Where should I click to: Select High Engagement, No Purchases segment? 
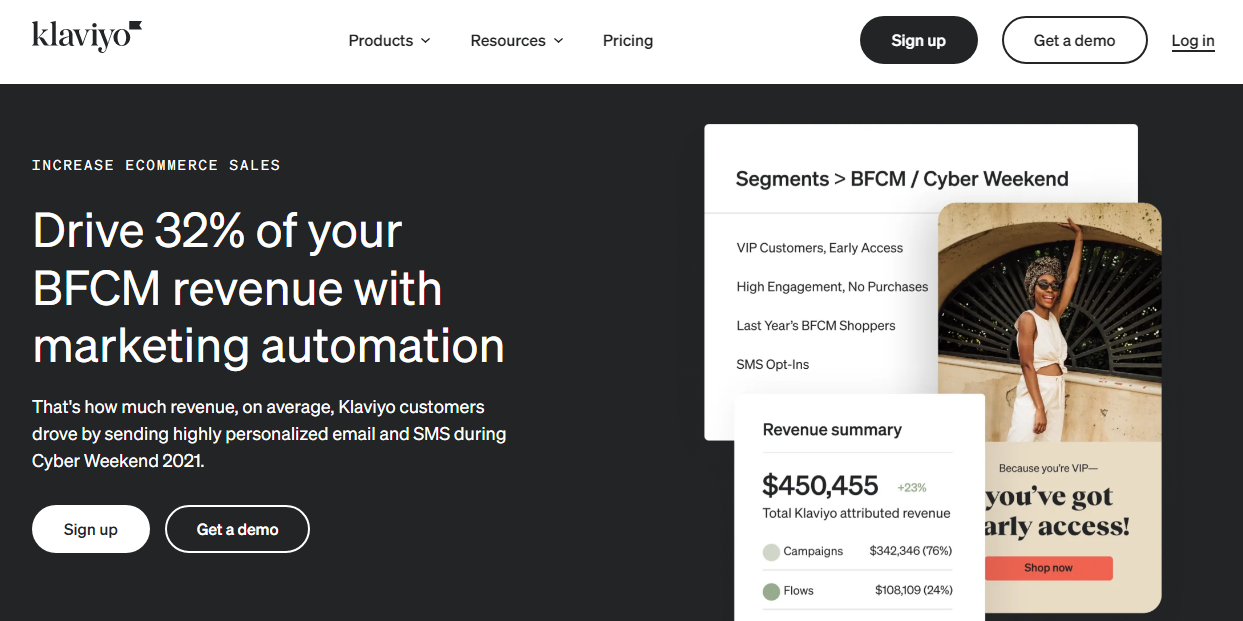point(832,287)
